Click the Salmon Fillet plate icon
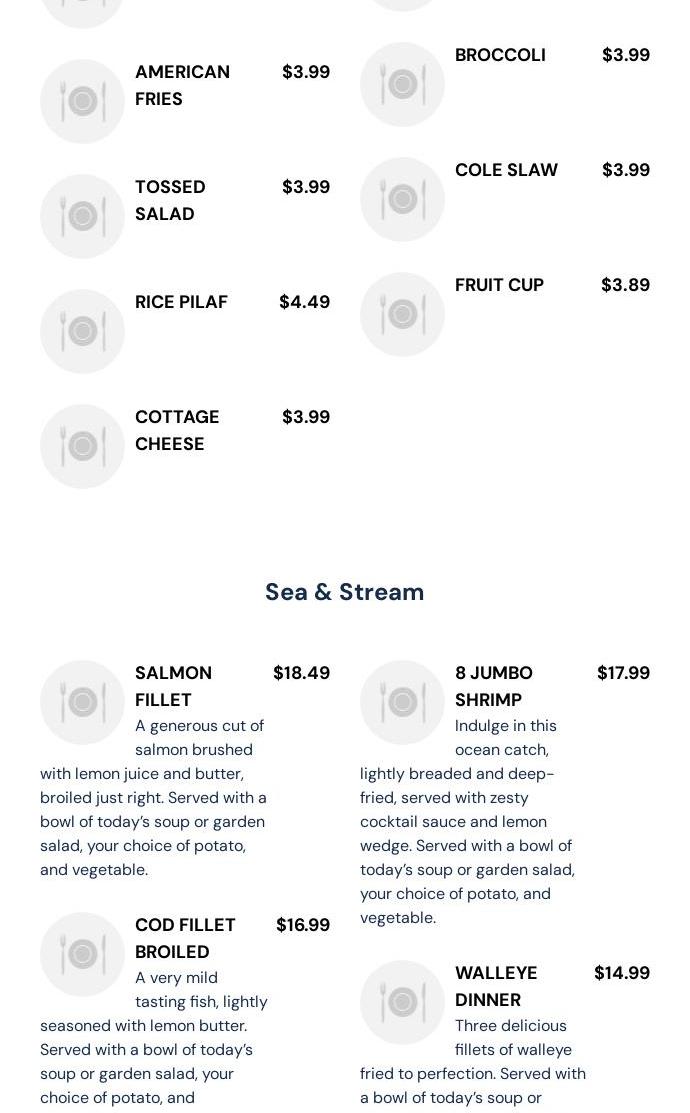This screenshot has width=690, height=1113. coord(82,702)
